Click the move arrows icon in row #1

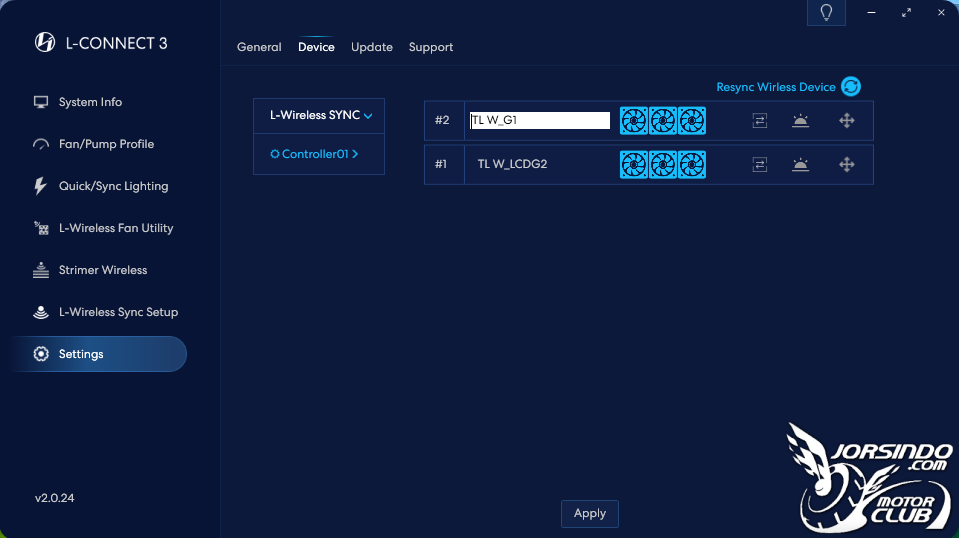coord(846,164)
